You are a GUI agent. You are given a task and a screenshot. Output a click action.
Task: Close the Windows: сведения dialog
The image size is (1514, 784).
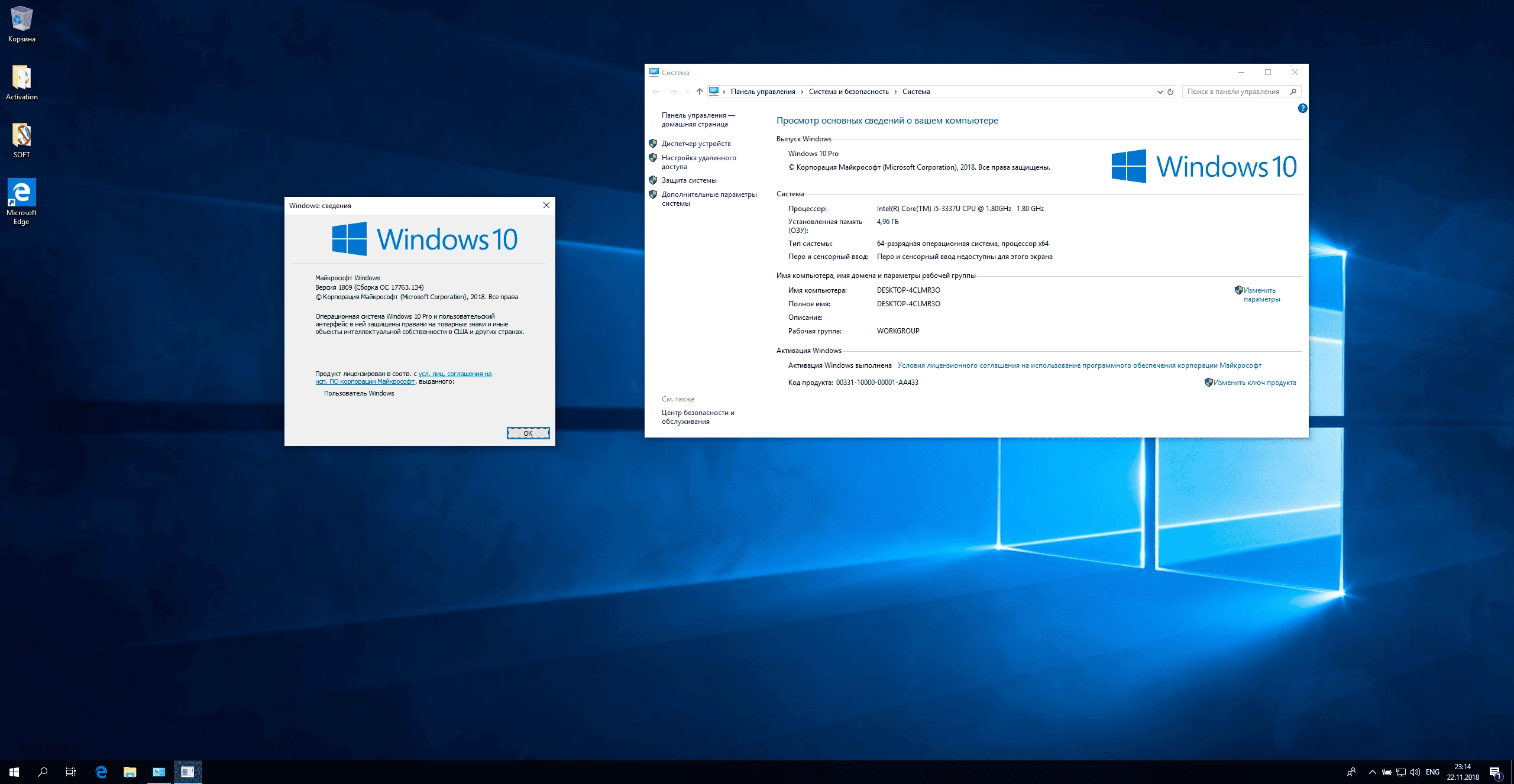[546, 205]
